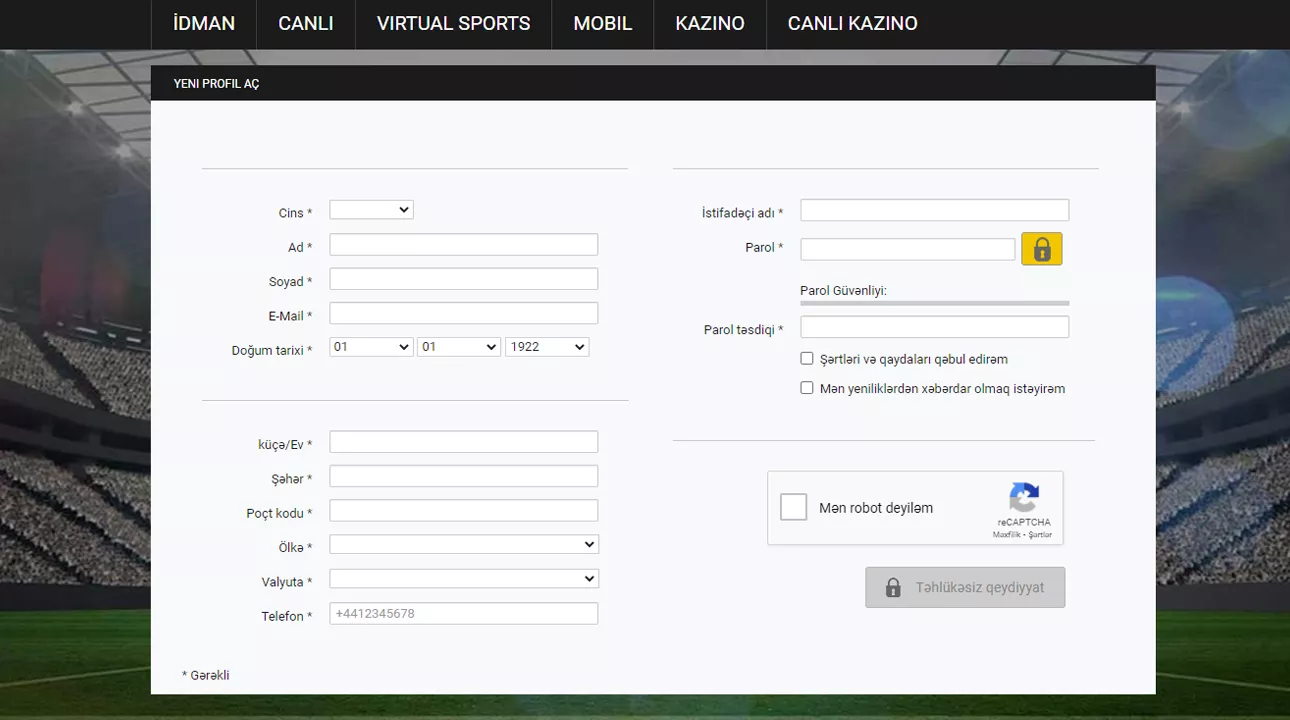Enable the yeniliklərdən xəbərdar olmaq checkbox
Screen dimensions: 1290x720
pos(807,388)
